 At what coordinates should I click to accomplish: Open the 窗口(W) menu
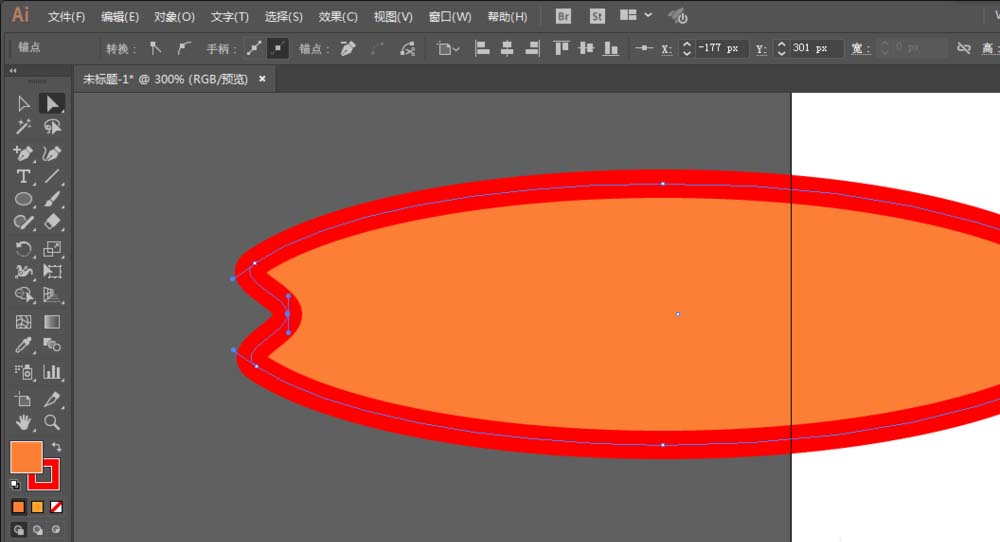point(450,17)
